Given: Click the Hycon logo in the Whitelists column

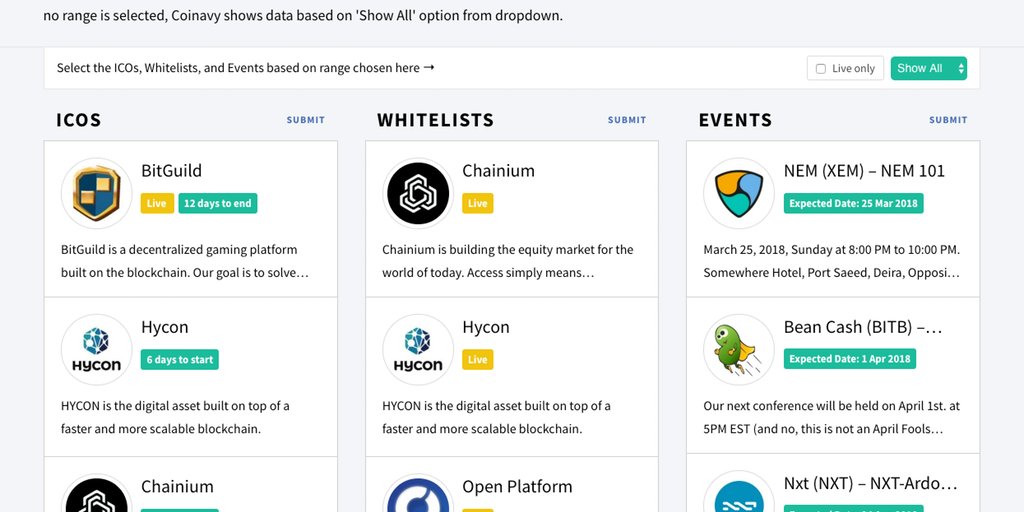Looking at the screenshot, I should tap(418, 350).
